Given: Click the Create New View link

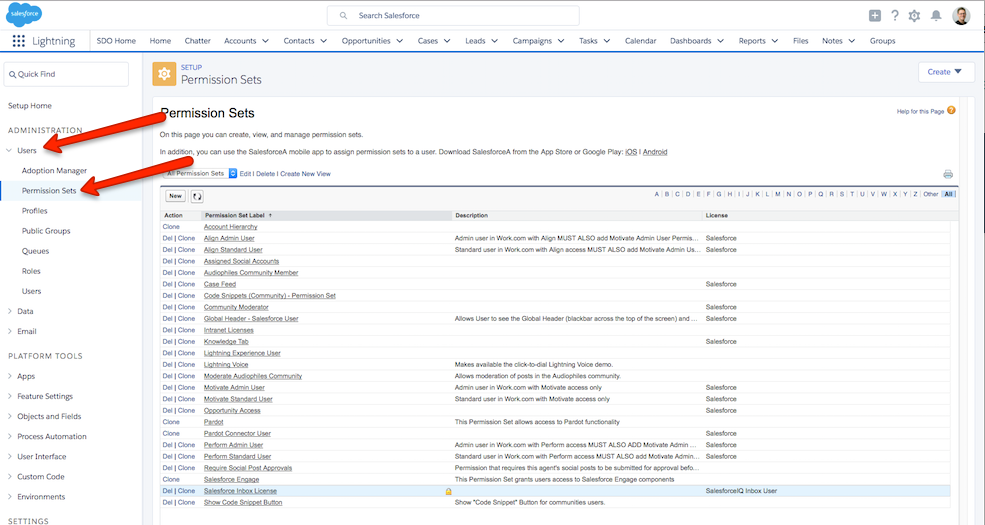Looking at the screenshot, I should [305, 174].
